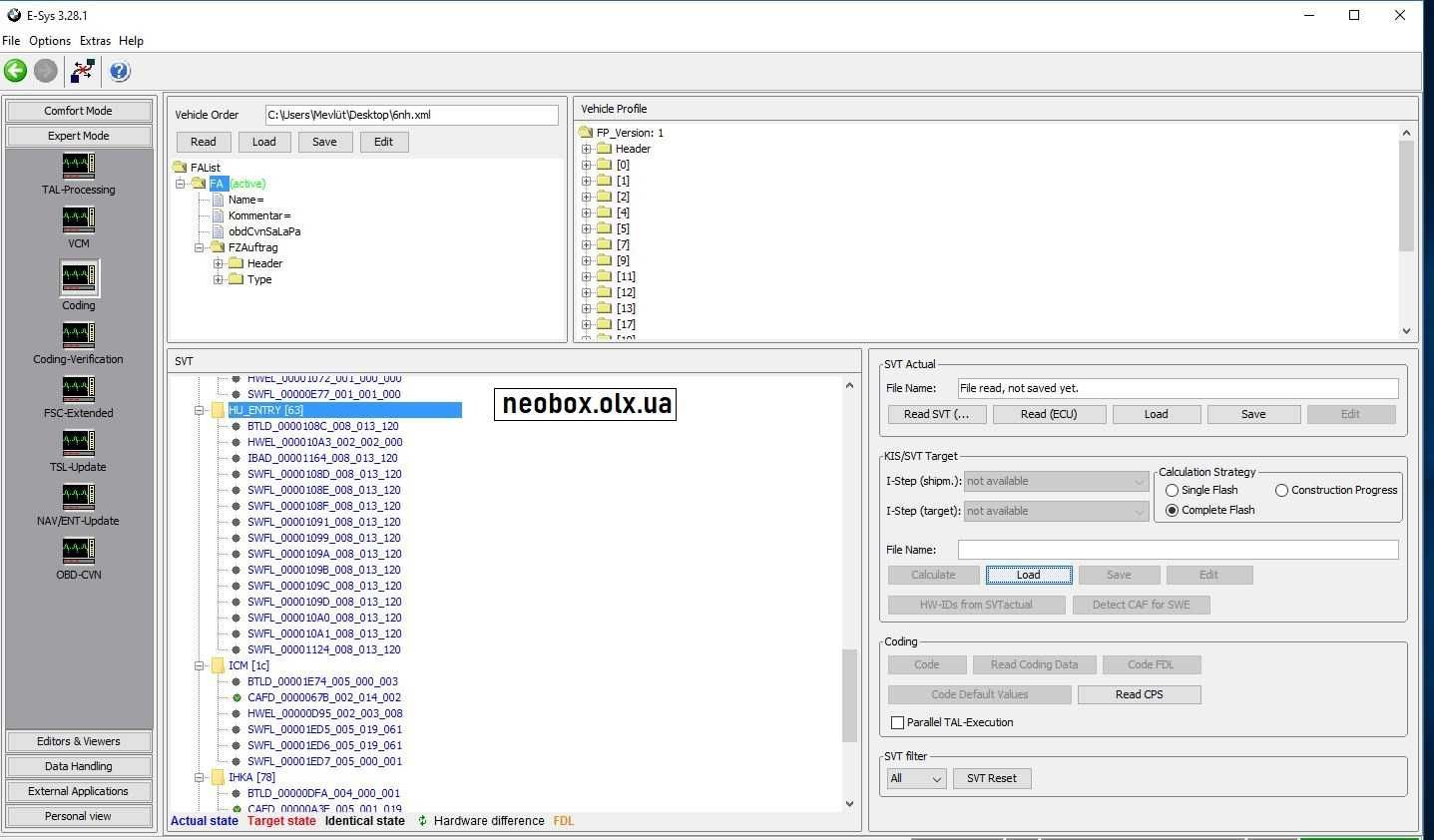Open the TSL-Update module icon
The height and width of the screenshot is (840, 1434).
79,442
